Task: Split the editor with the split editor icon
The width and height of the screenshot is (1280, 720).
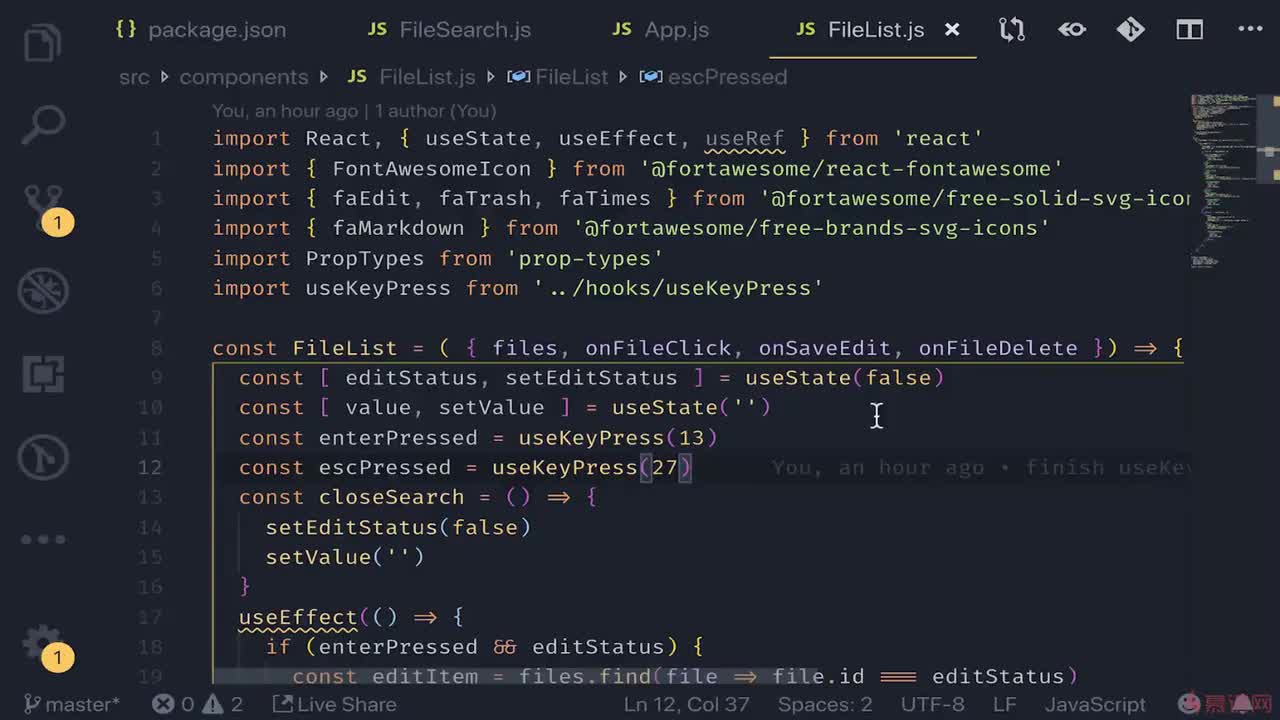Action: coord(1190,30)
